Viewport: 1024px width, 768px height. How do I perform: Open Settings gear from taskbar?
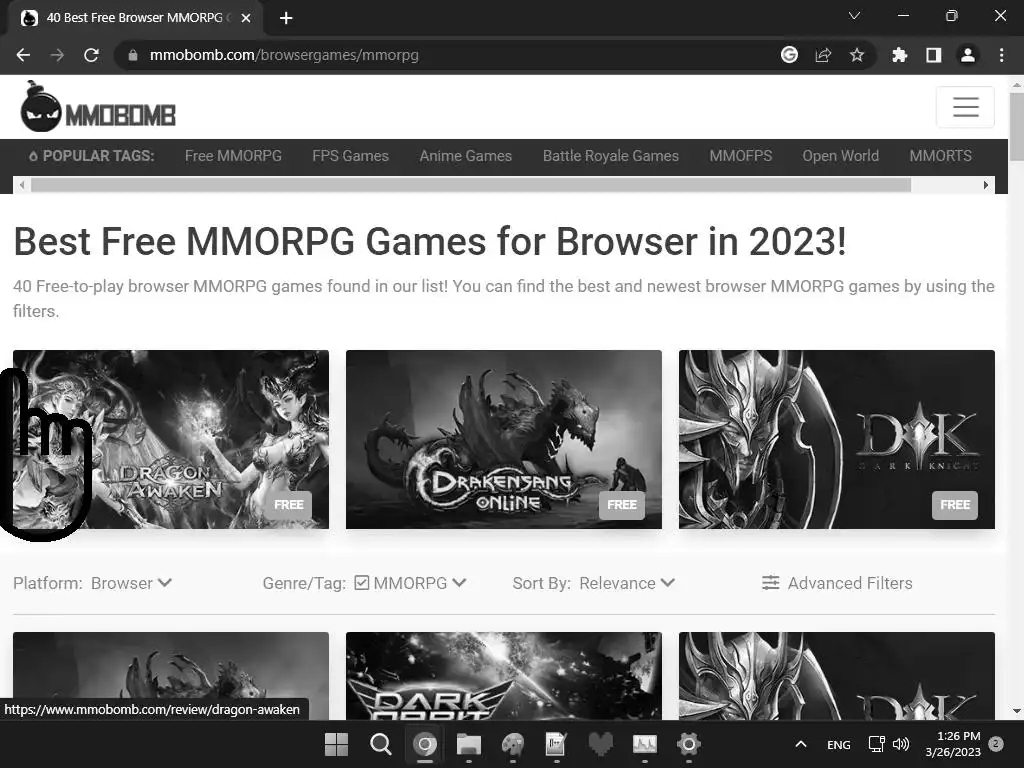[688, 744]
